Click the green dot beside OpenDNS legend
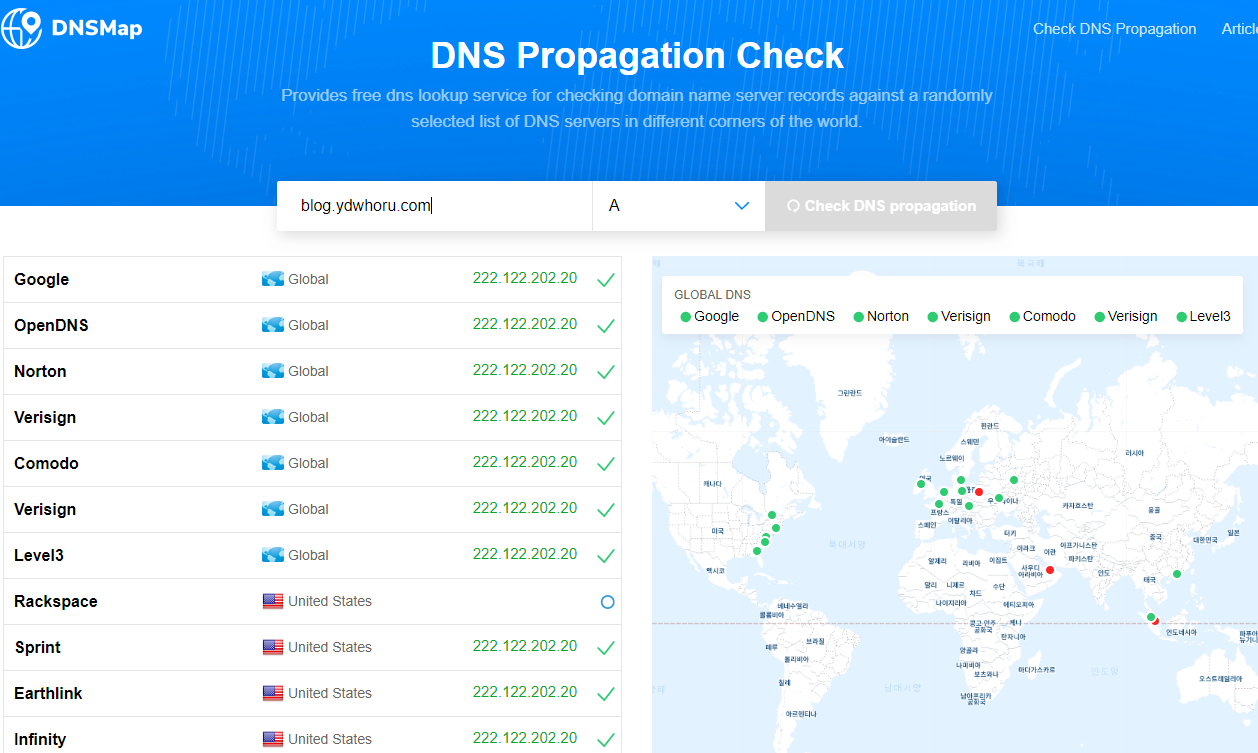Image resolution: width=1258 pixels, height=753 pixels. [x=763, y=317]
